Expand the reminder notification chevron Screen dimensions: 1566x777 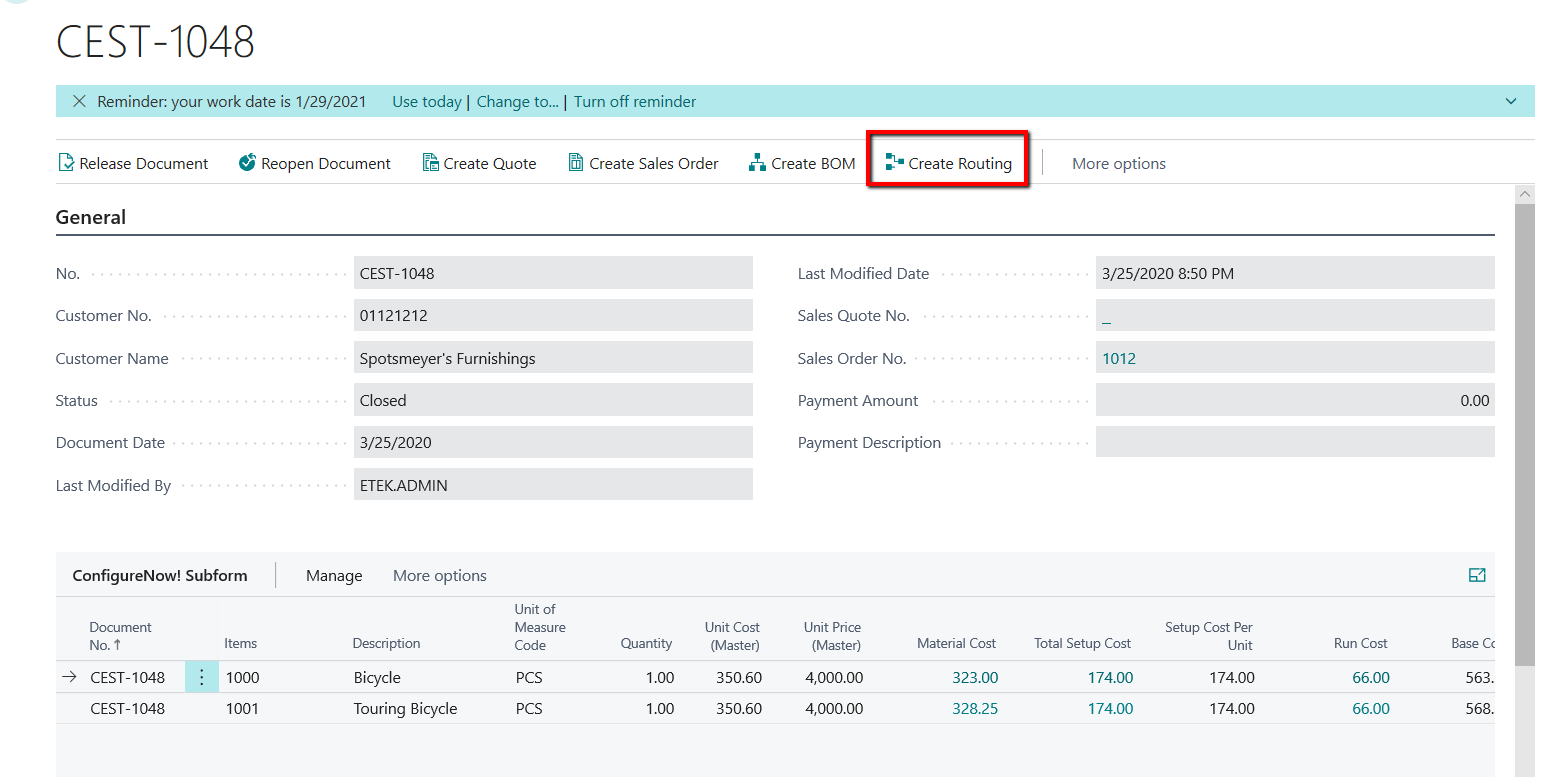coord(1510,102)
